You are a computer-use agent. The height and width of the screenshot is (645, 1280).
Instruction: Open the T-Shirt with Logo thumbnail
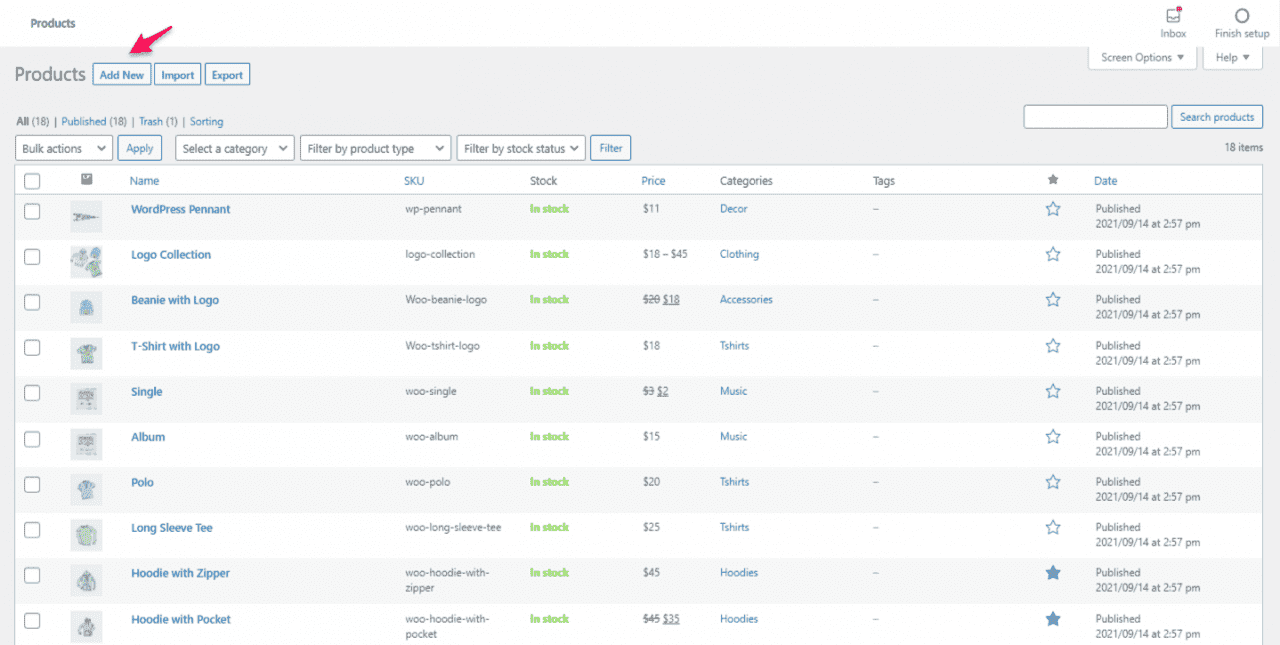86,353
